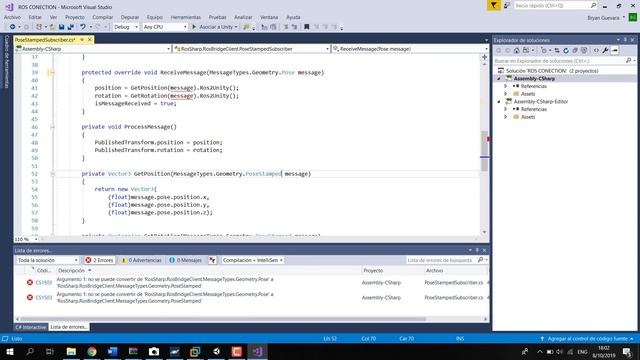Screen dimensions: 640x360
Task: Open the RosSharp.RosBridgeClient.PoseStampedSubscriber class dropdown
Action: [251, 49]
